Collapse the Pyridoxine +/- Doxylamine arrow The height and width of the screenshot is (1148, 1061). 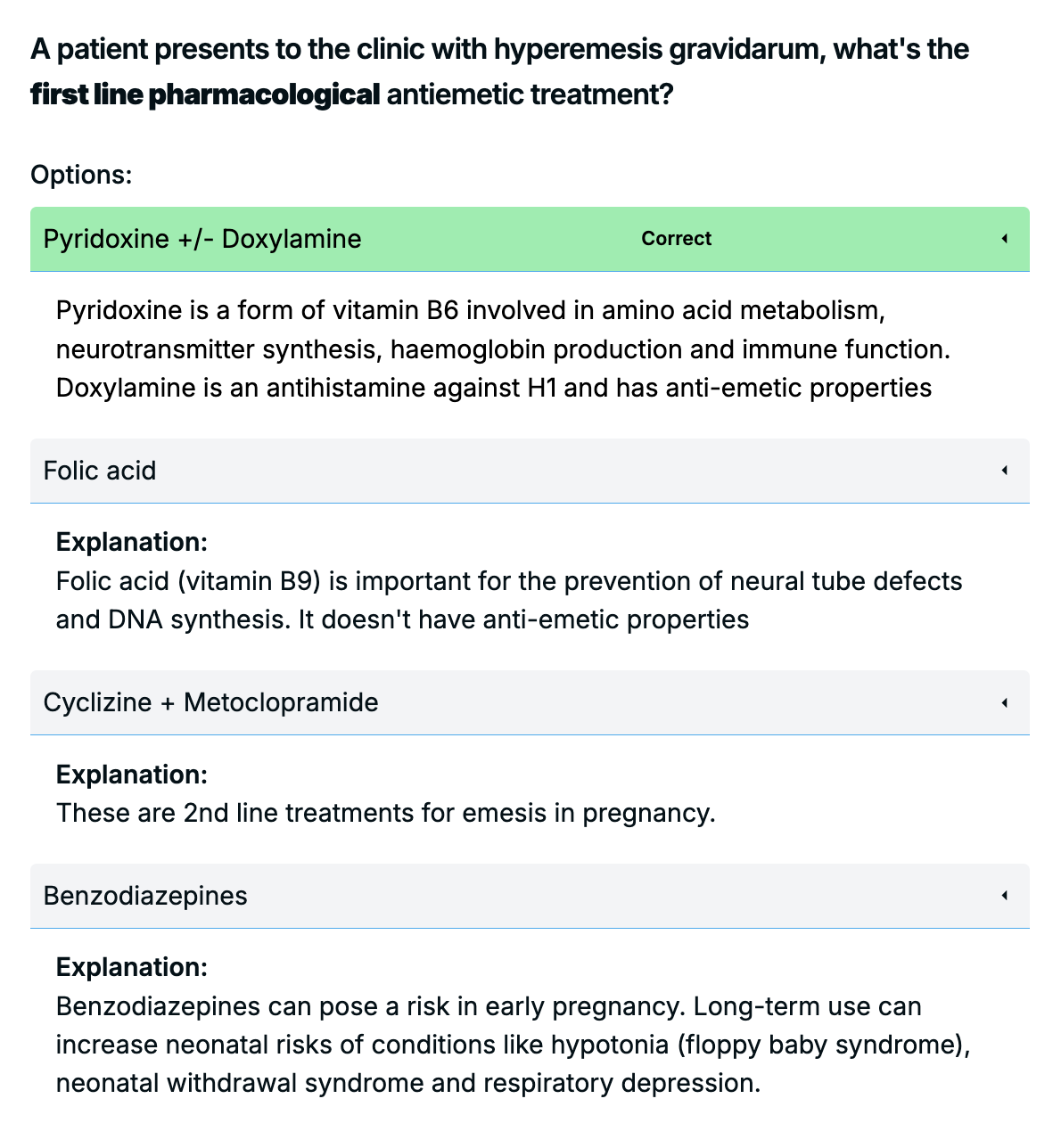point(1004,239)
